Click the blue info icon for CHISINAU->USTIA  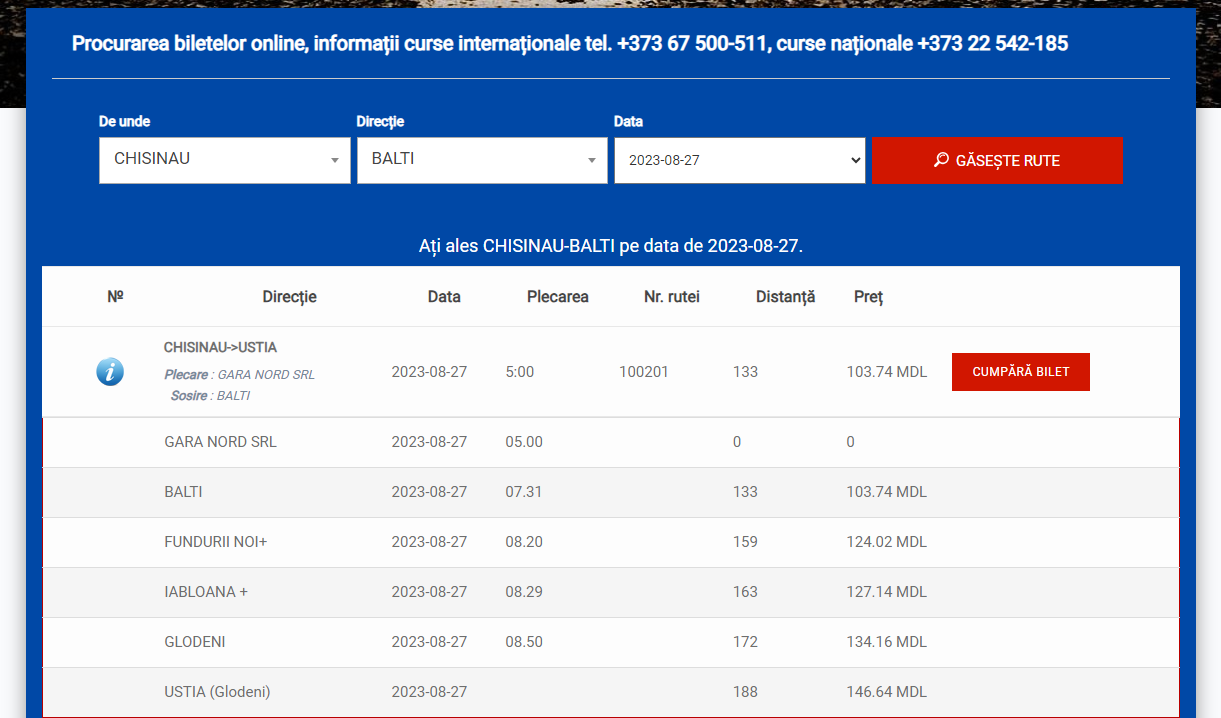click(x=110, y=372)
